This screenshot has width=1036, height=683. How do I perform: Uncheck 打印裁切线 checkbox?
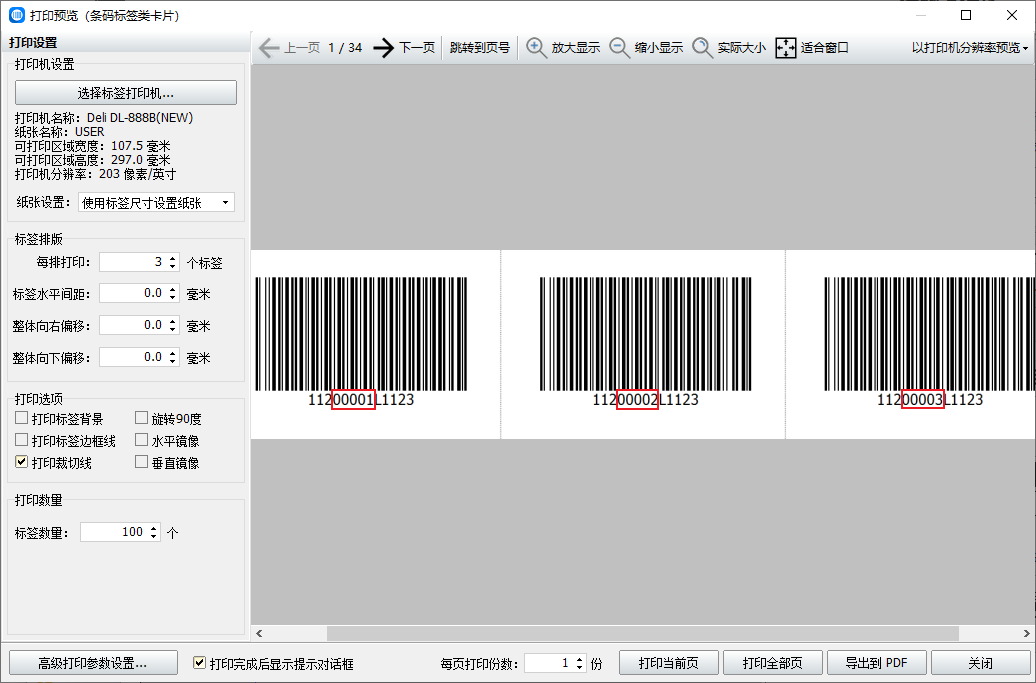pyautogui.click(x=22, y=462)
